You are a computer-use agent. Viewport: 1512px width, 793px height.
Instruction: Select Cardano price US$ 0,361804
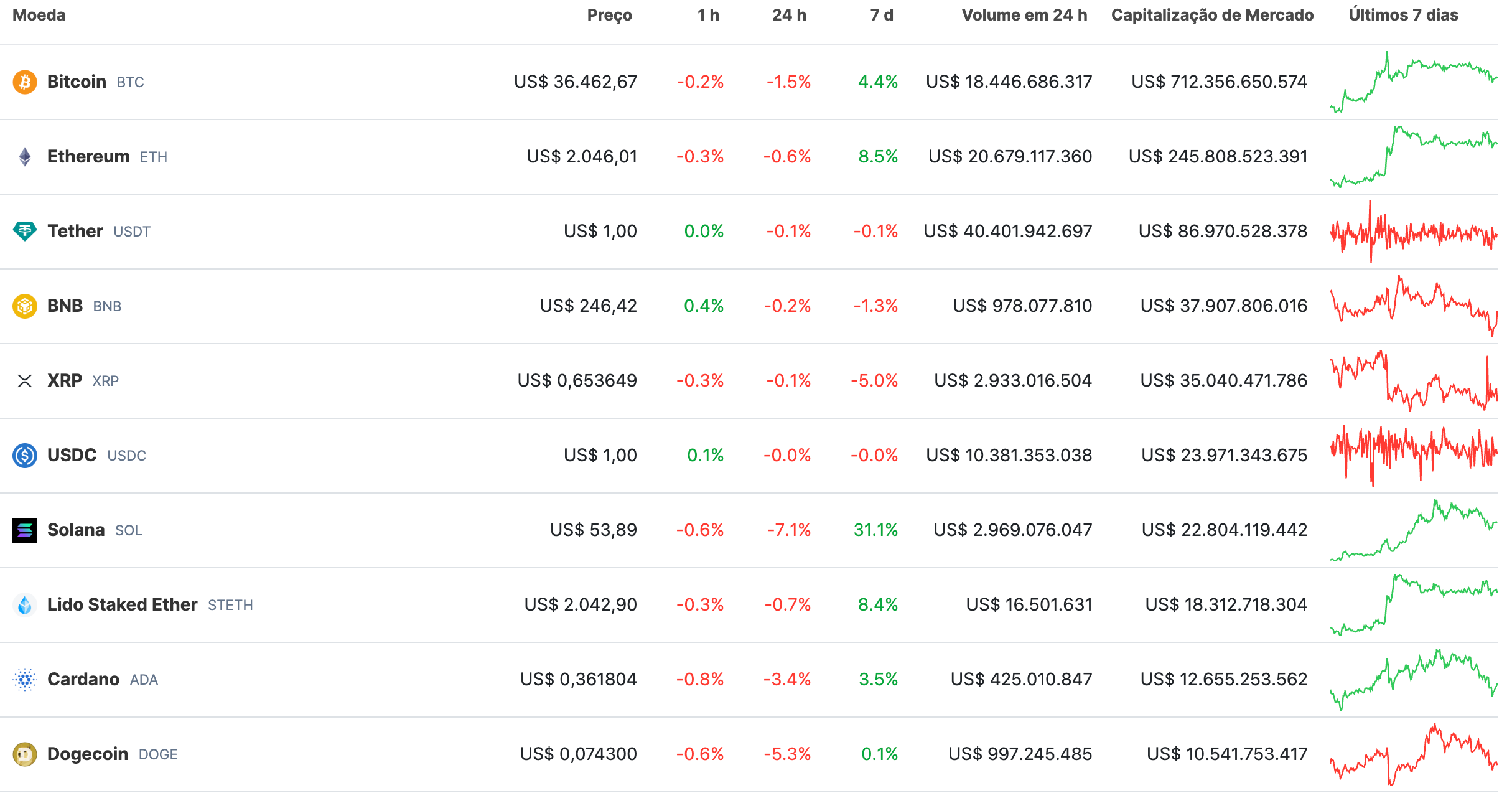tap(579, 680)
